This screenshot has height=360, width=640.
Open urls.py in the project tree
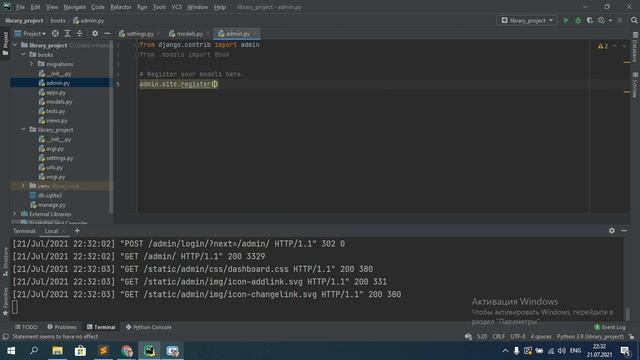click(54, 167)
